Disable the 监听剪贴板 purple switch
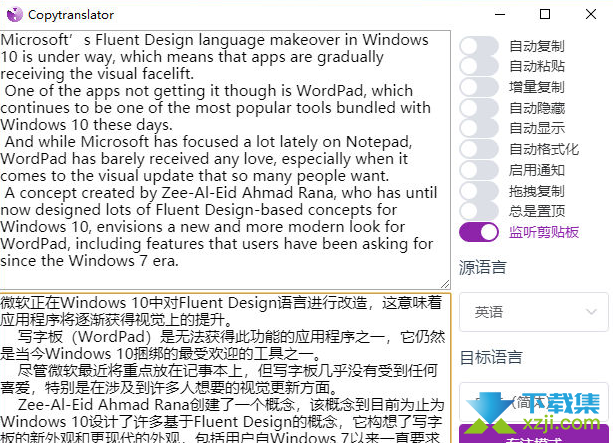 pyautogui.click(x=479, y=232)
